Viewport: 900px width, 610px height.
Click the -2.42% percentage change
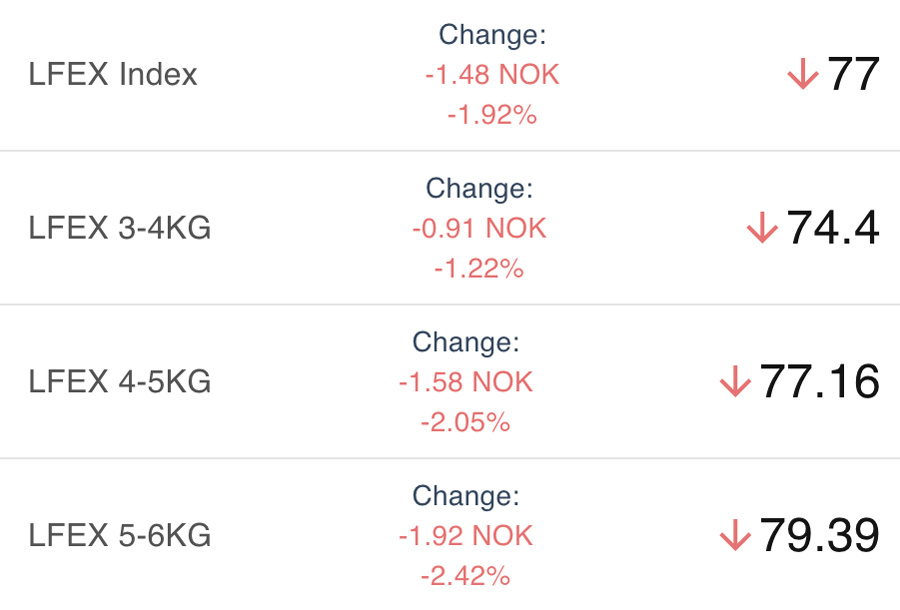point(466,576)
